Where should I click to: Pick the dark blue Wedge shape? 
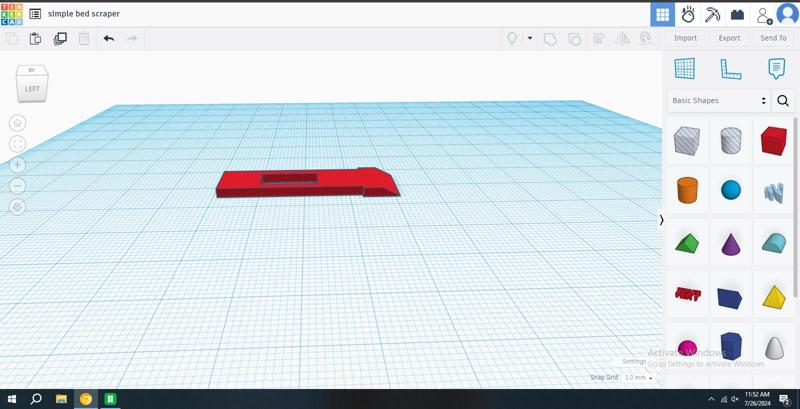pos(730,298)
